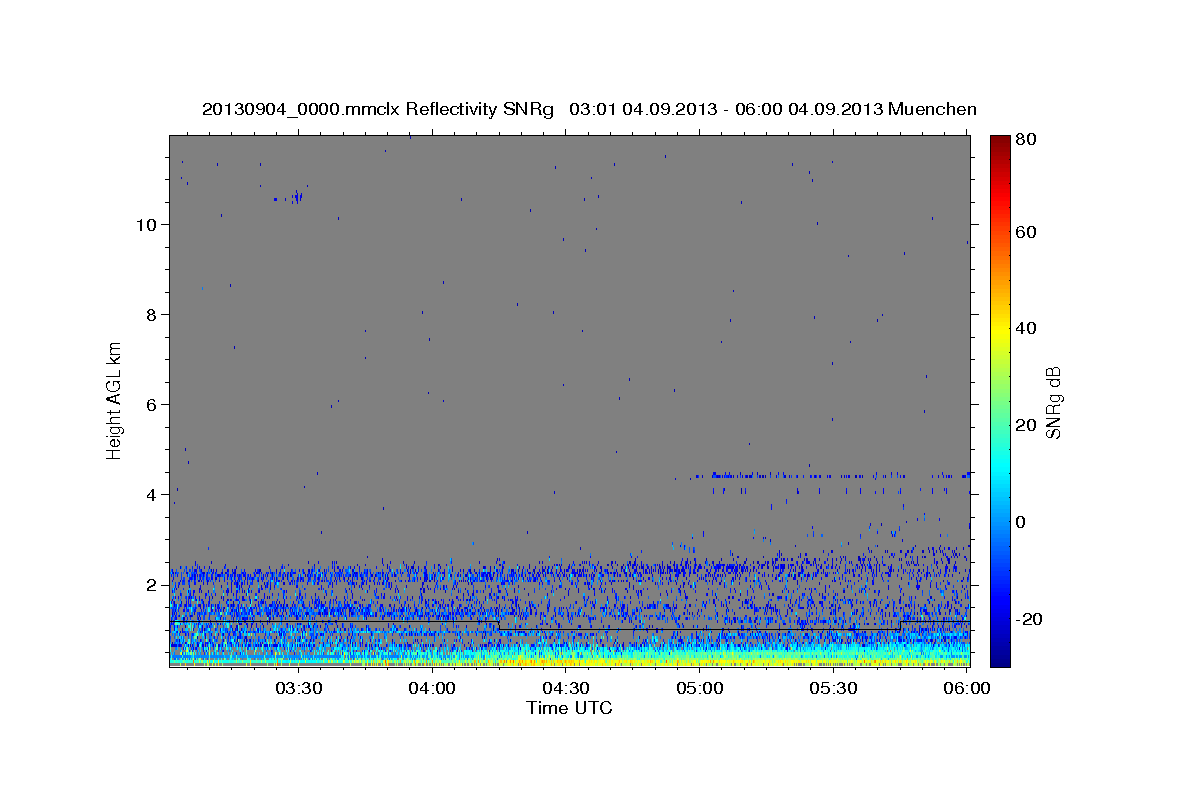Click the colorbar value 60
The height and width of the screenshot is (800, 1200).
(1028, 232)
